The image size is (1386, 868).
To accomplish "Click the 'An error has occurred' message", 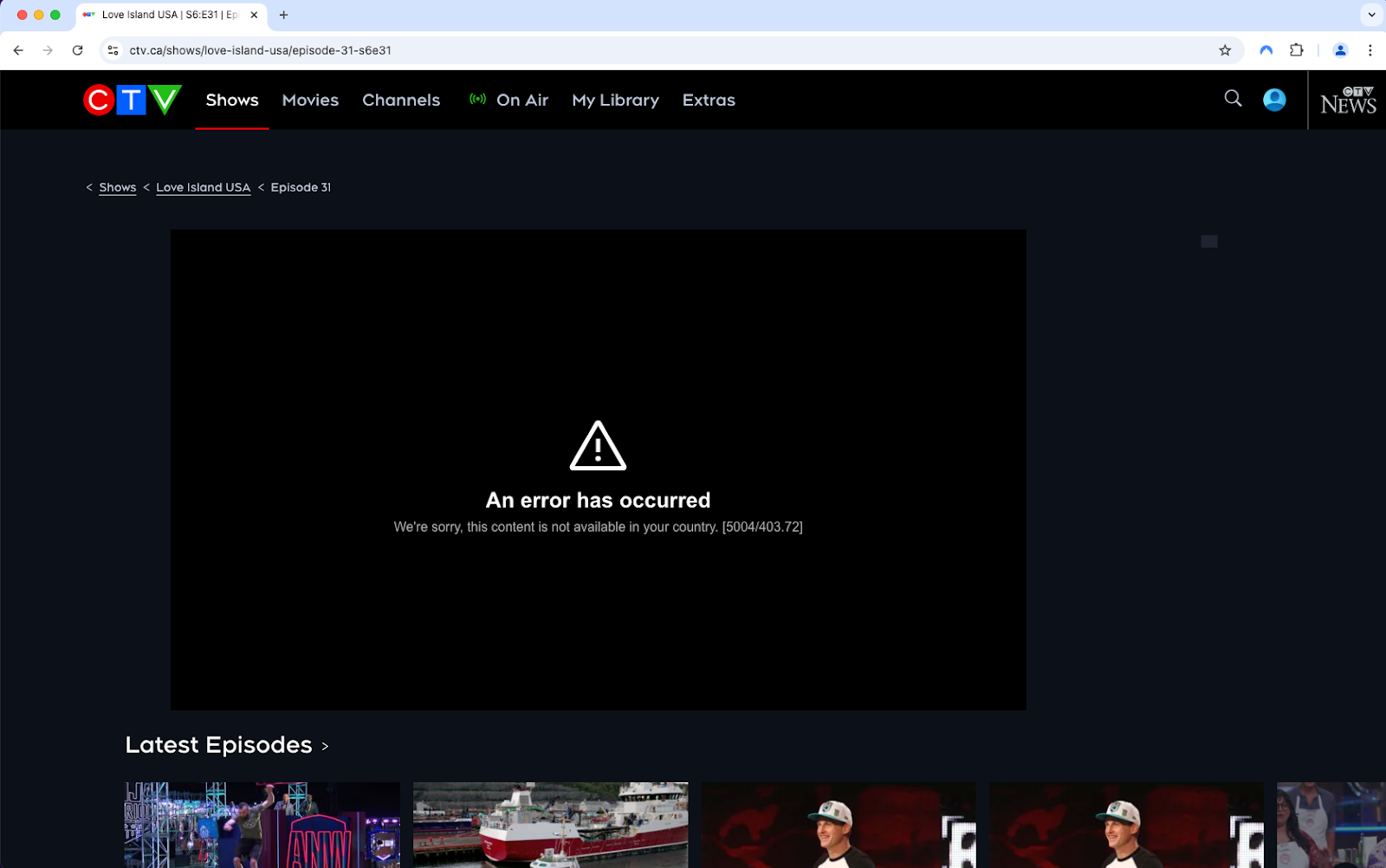I will [598, 500].
